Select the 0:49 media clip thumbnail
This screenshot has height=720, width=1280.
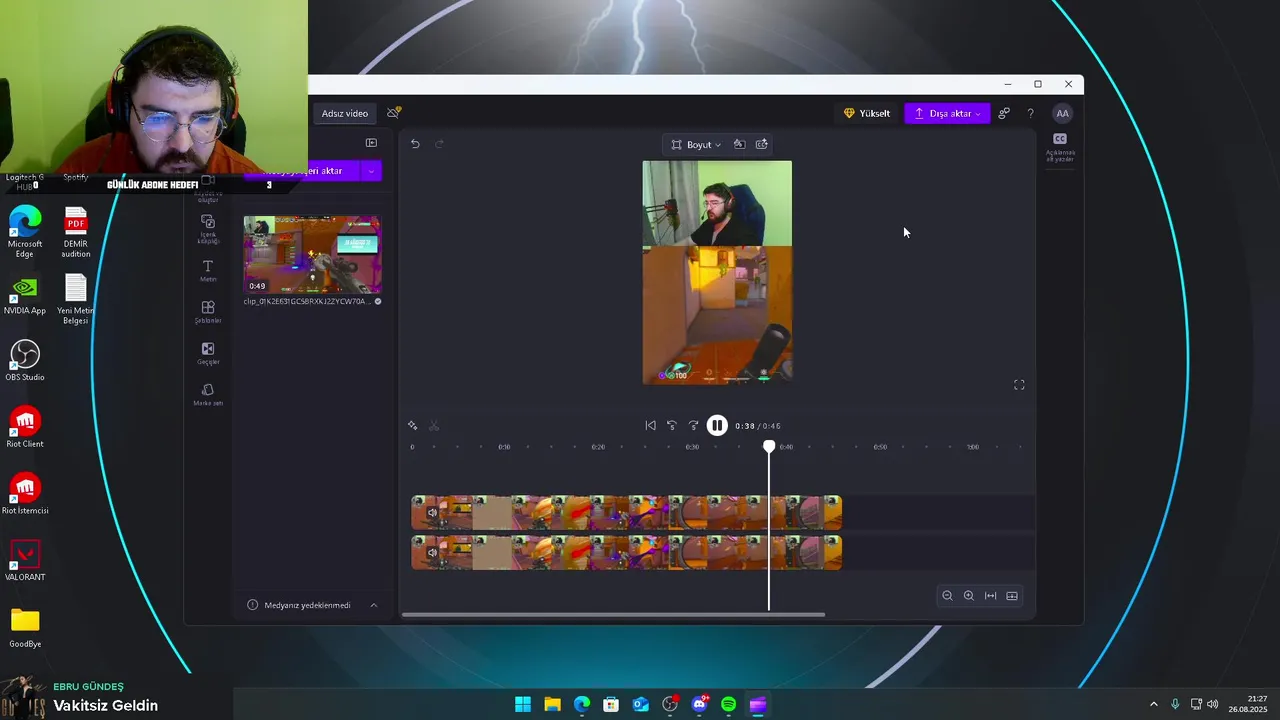312,254
